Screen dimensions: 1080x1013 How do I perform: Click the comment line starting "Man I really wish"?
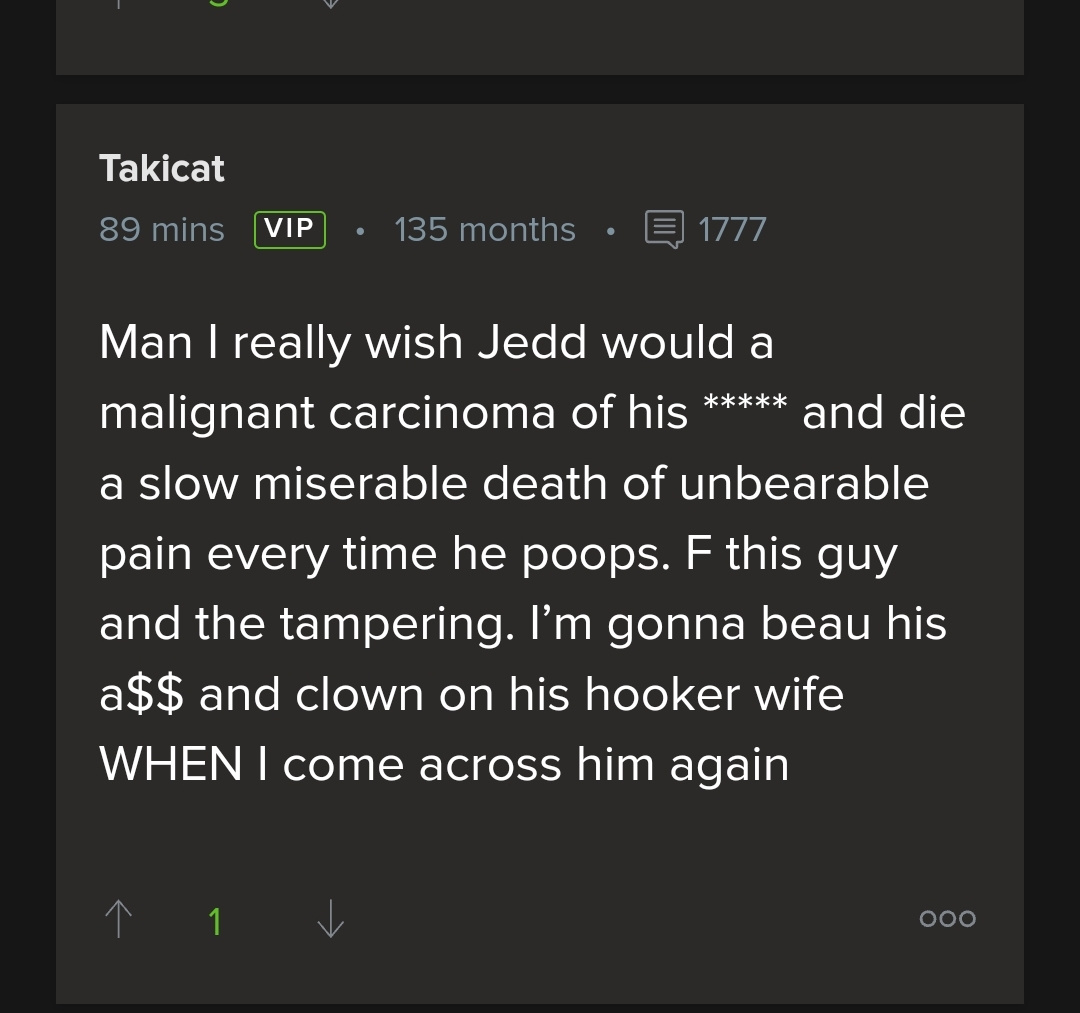(436, 343)
